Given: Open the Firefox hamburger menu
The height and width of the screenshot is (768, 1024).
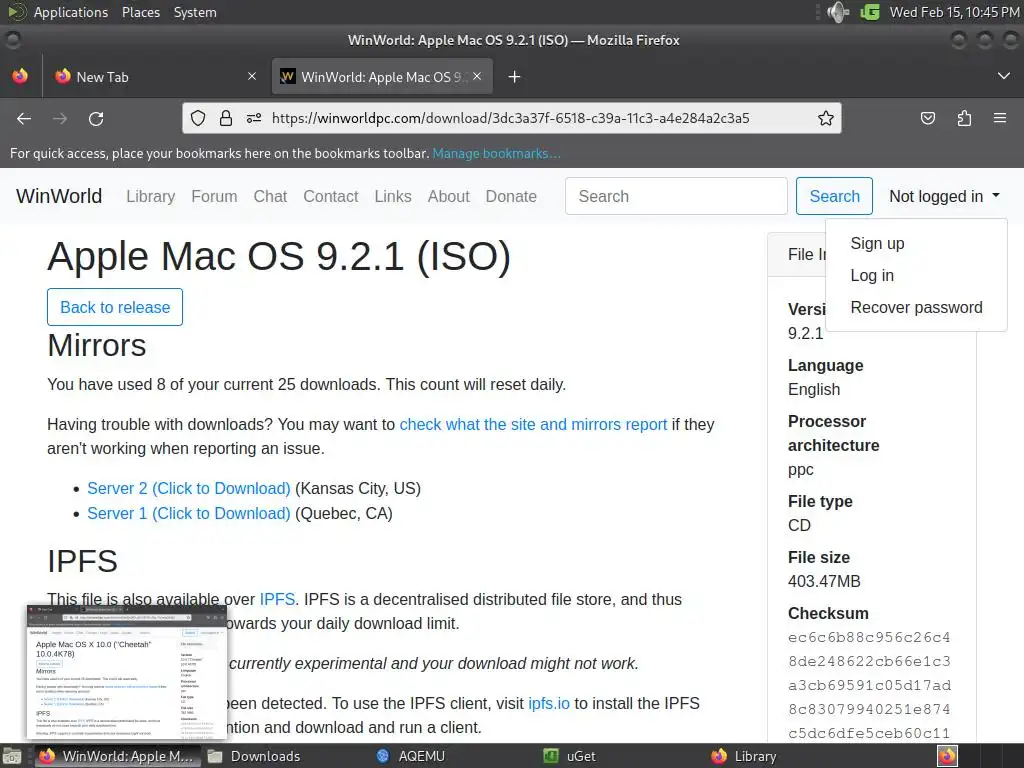Looking at the screenshot, I should (1000, 118).
